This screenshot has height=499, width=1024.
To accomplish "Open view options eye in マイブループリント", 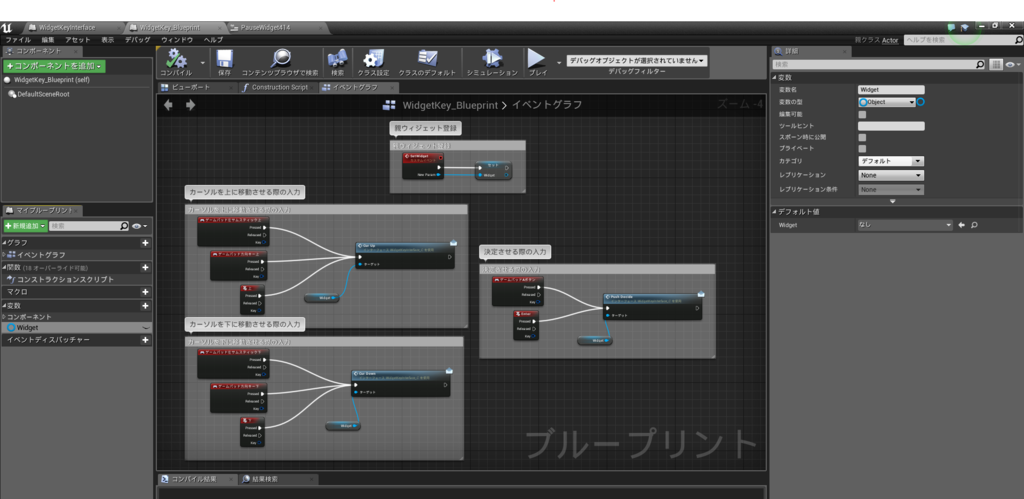I will tap(139, 225).
